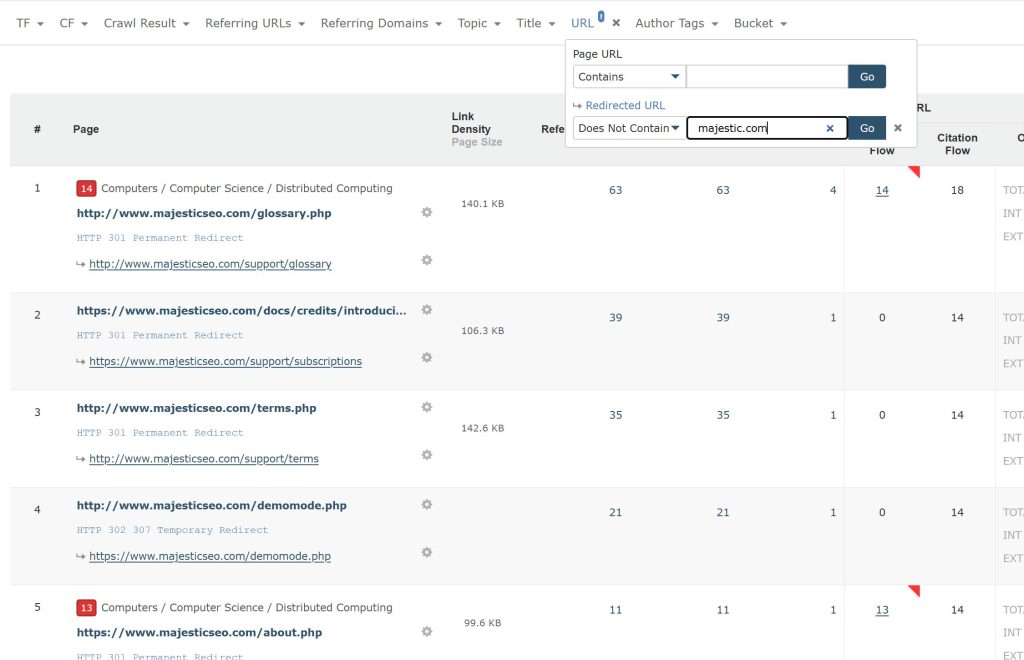Click Go for Page URL filter
The width and height of the screenshot is (1024, 660).
(867, 76)
